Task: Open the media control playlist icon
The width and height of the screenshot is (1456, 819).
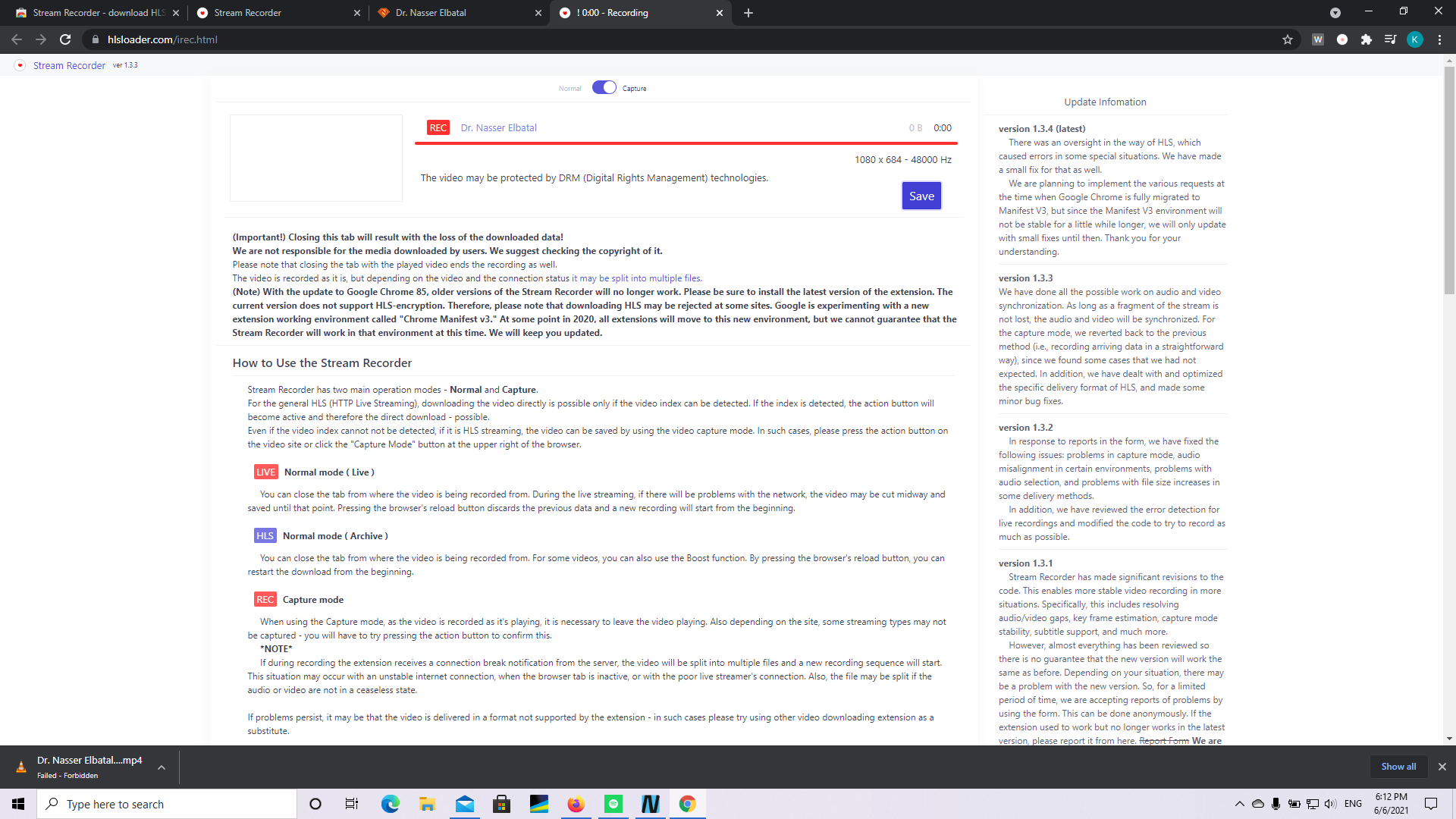Action: pos(1390,39)
